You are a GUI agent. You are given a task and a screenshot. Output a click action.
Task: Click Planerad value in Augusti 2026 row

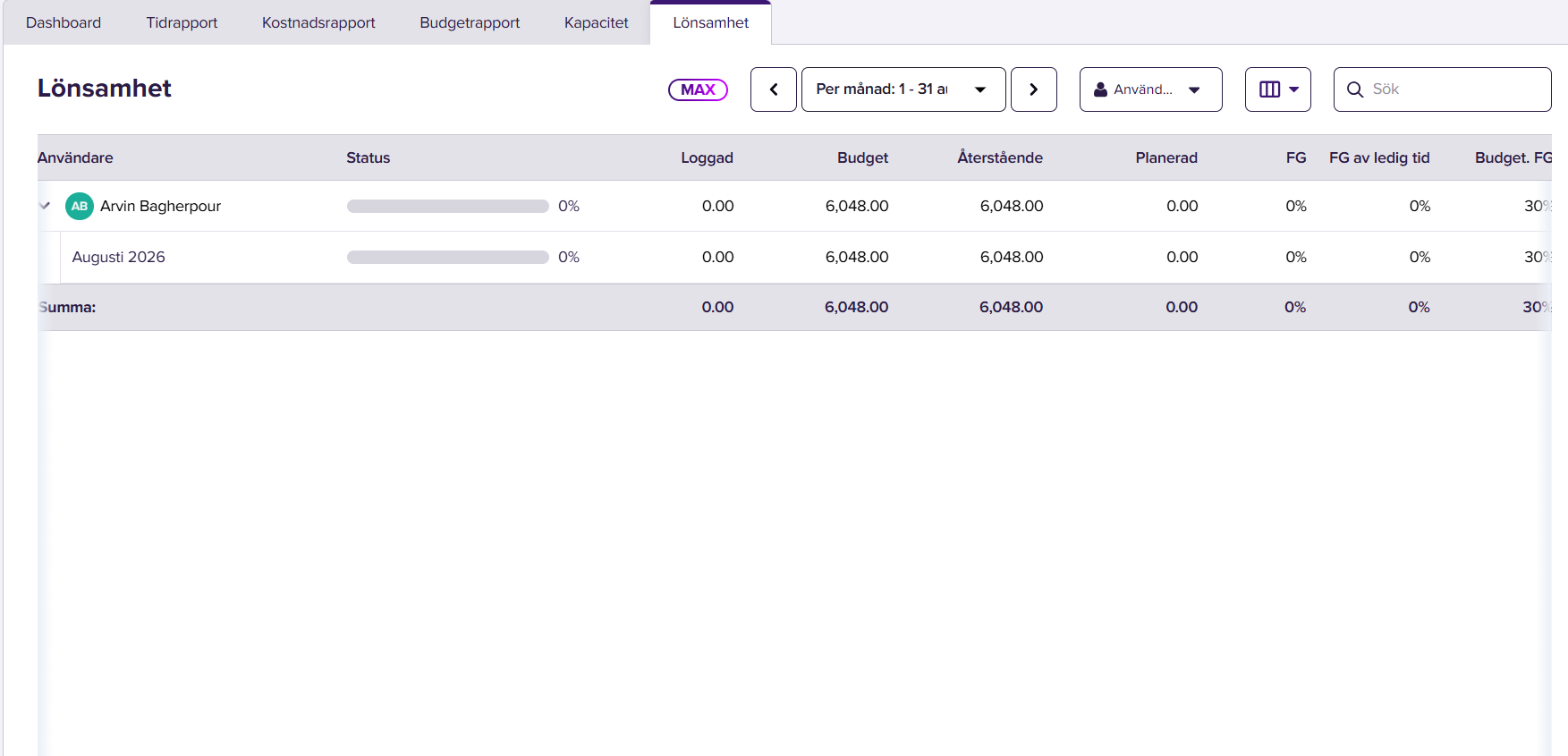(1182, 257)
